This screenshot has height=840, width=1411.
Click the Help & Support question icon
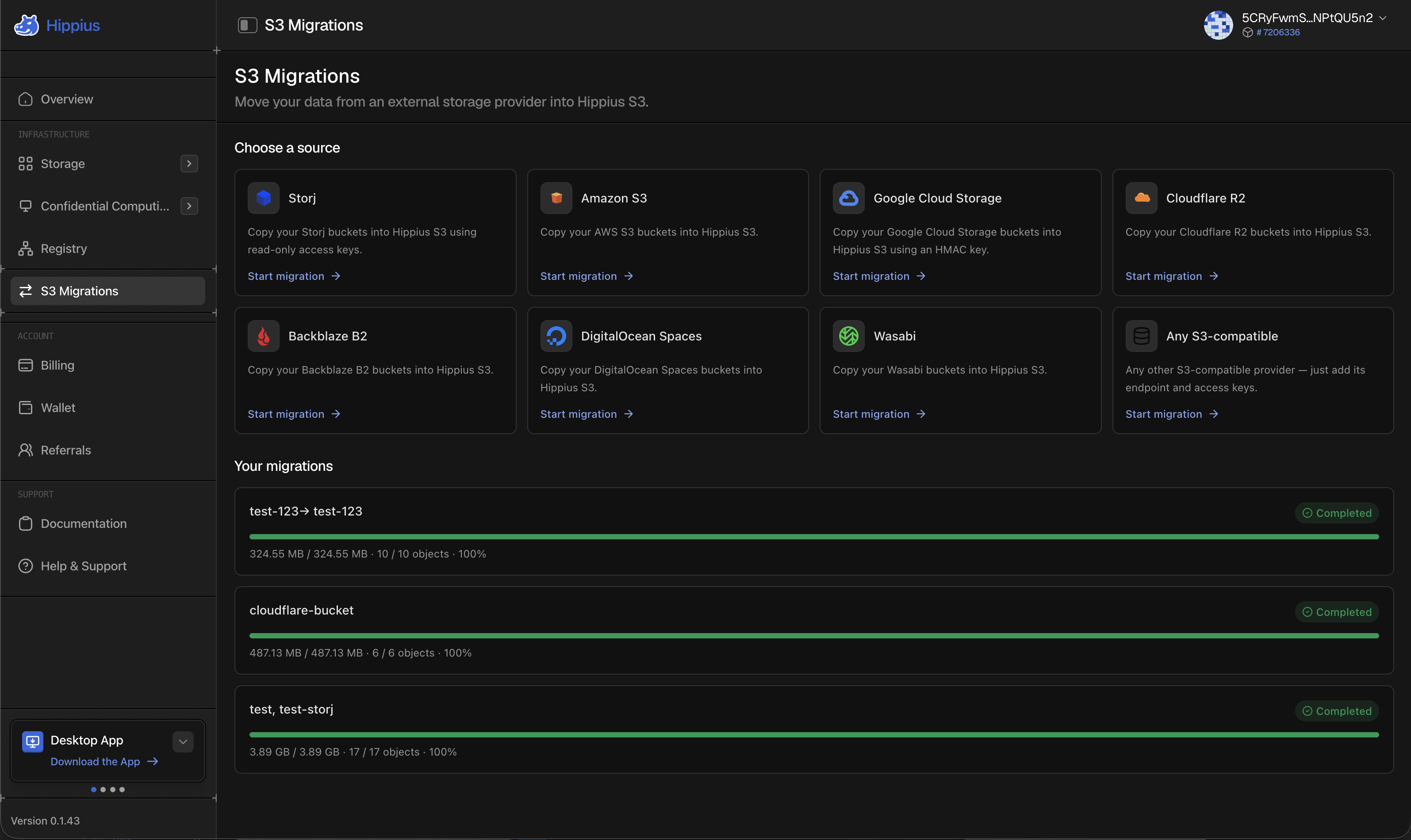click(x=26, y=566)
